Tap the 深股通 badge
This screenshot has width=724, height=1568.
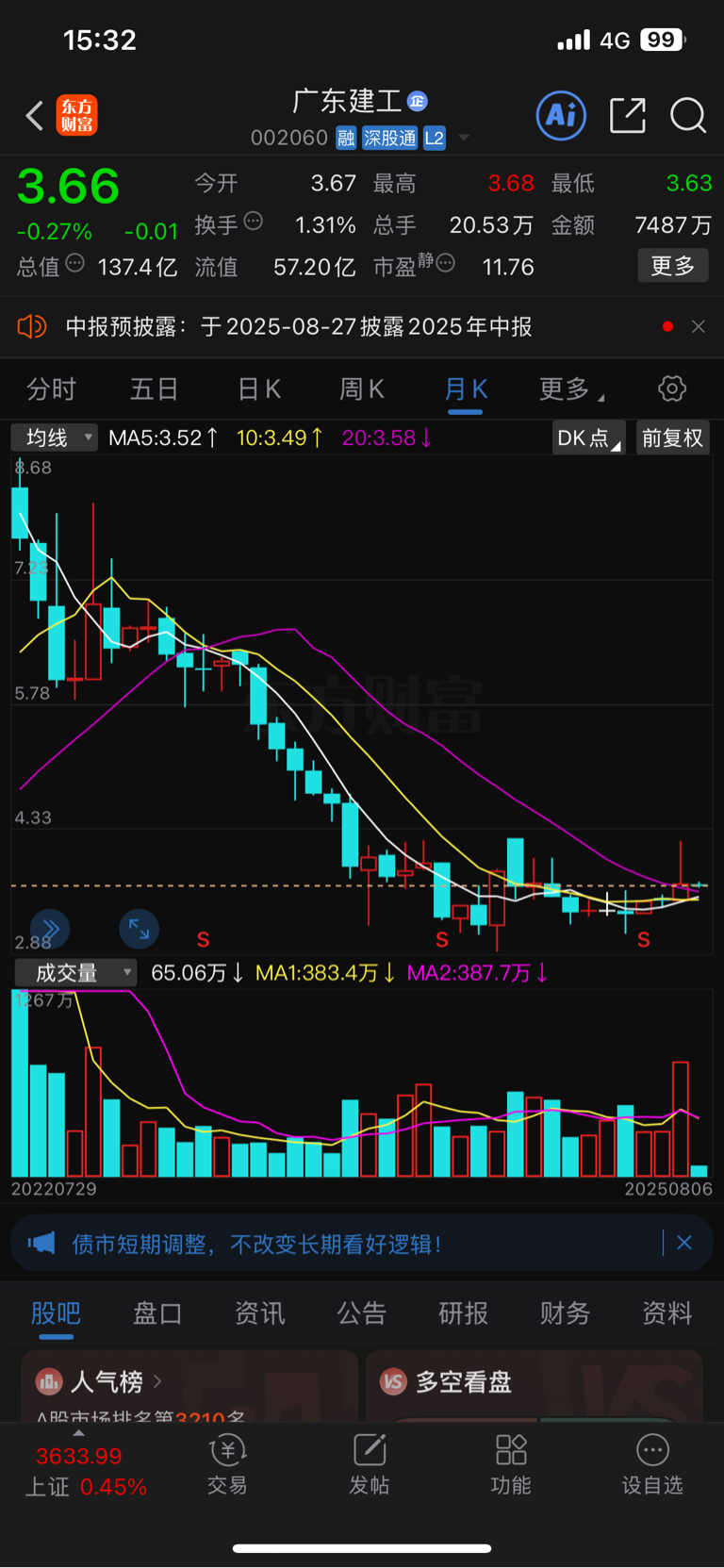389,139
